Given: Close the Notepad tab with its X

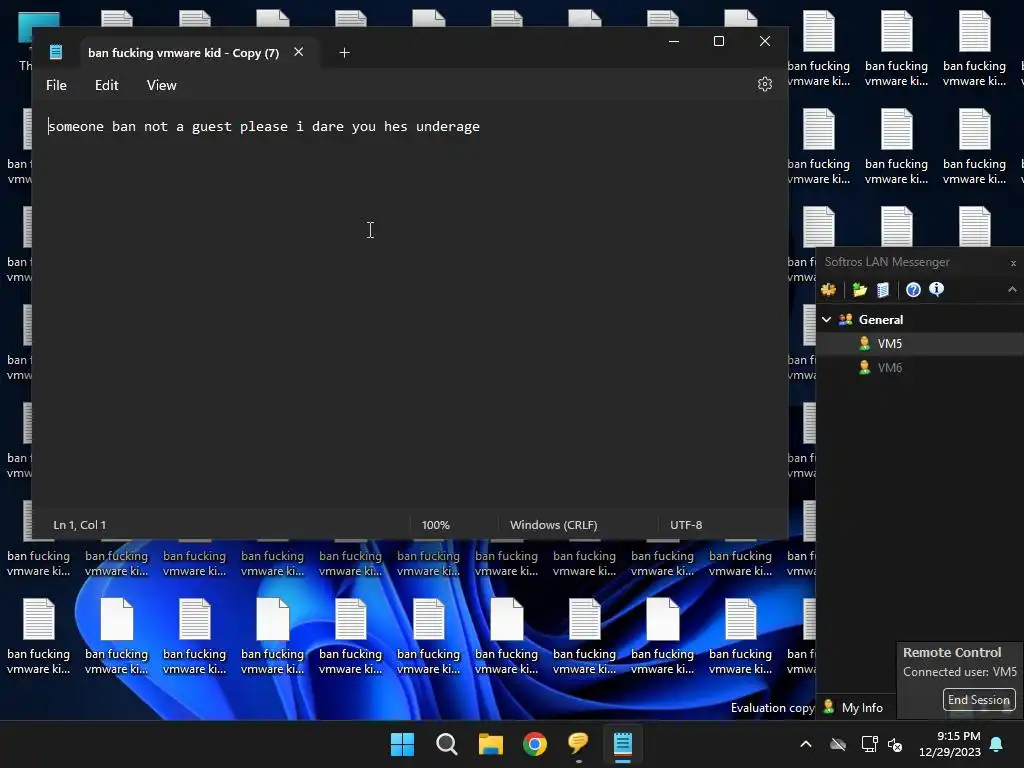Looking at the screenshot, I should pyautogui.click(x=298, y=52).
